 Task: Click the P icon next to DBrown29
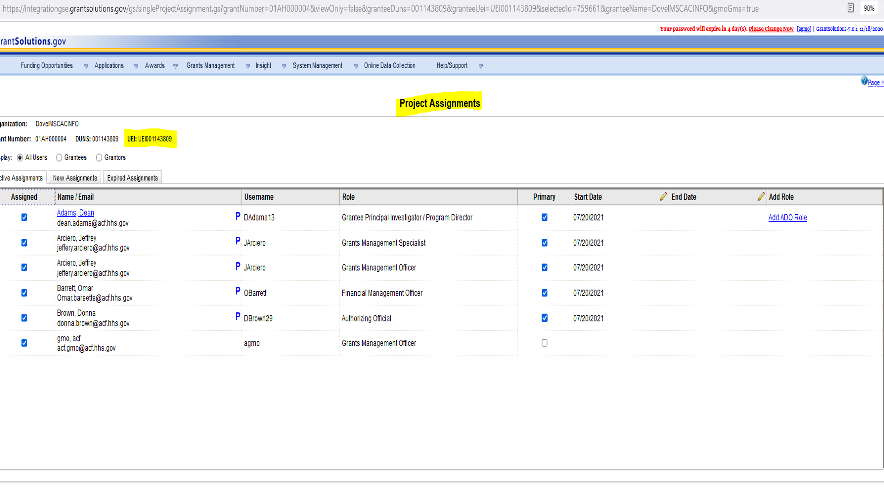(x=238, y=317)
